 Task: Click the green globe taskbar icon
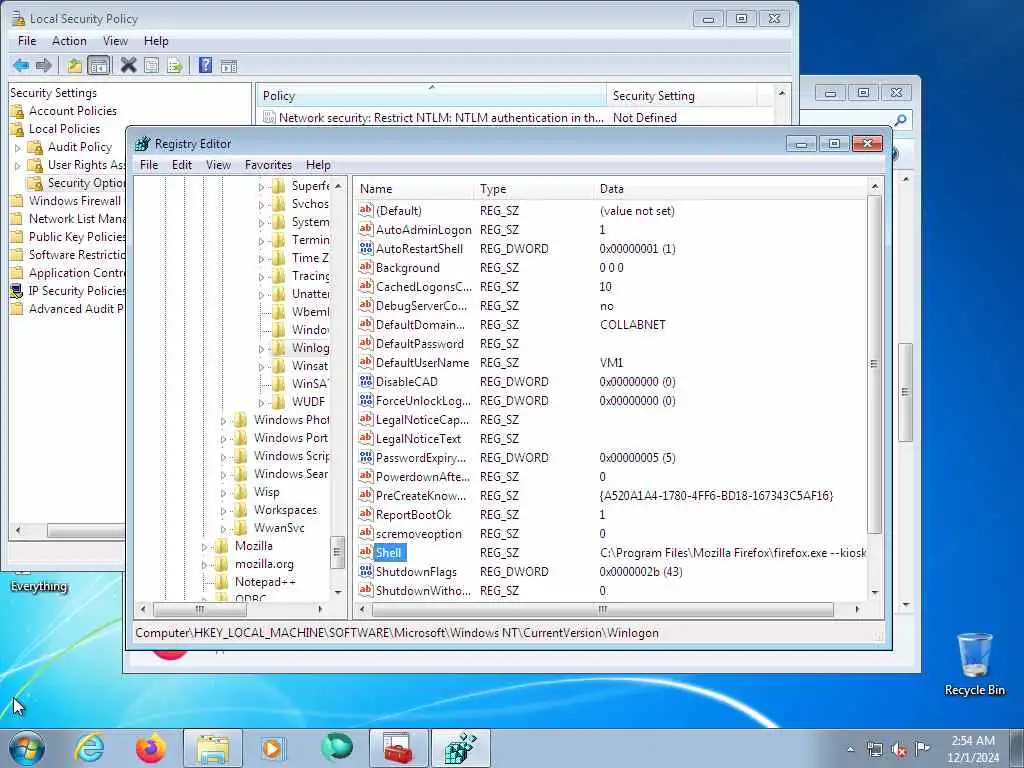coord(336,748)
